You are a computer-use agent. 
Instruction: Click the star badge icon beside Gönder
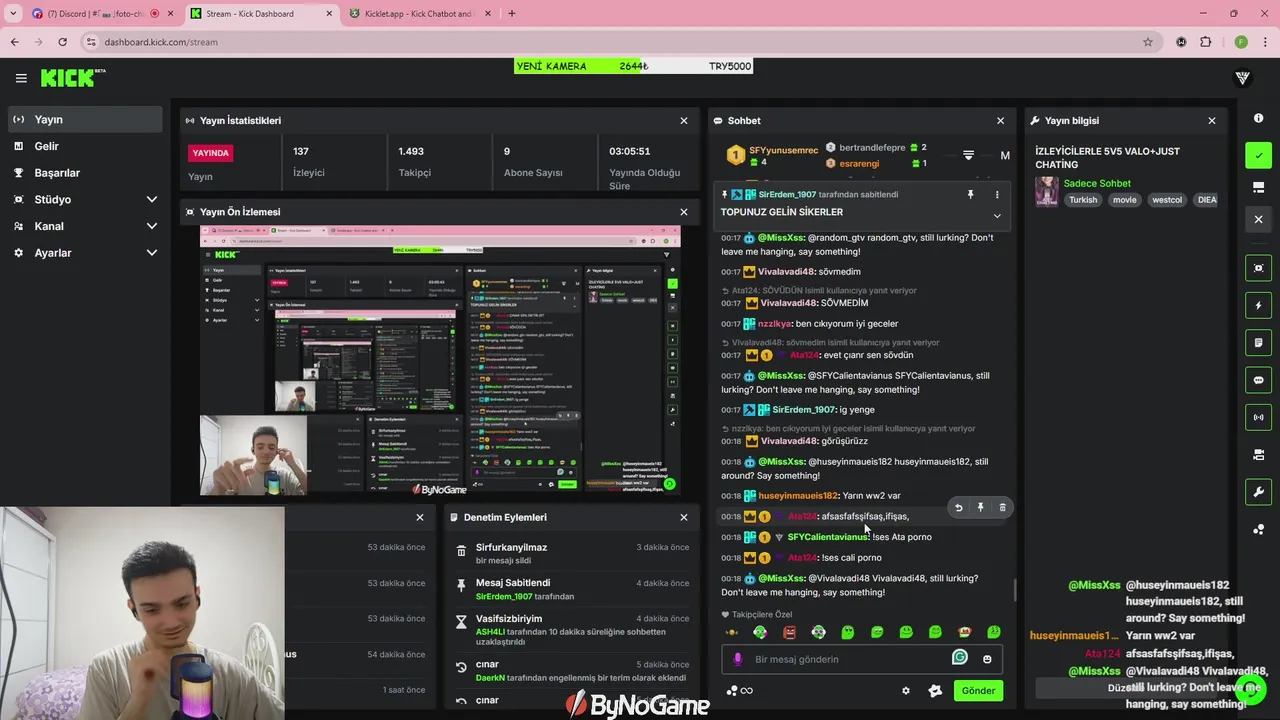click(x=935, y=690)
